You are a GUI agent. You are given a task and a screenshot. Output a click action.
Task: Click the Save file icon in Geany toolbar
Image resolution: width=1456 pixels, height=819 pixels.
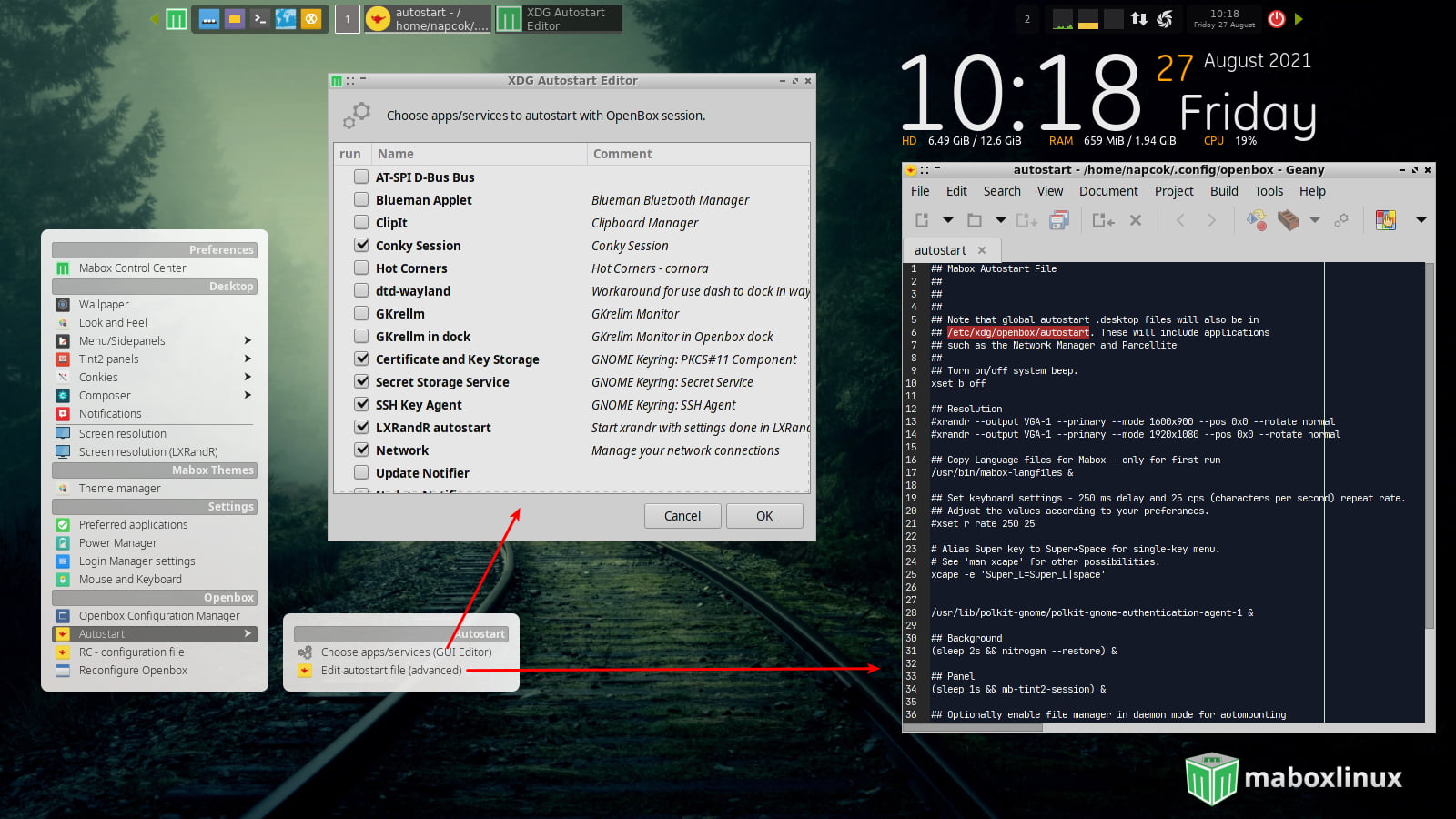(x=1026, y=220)
